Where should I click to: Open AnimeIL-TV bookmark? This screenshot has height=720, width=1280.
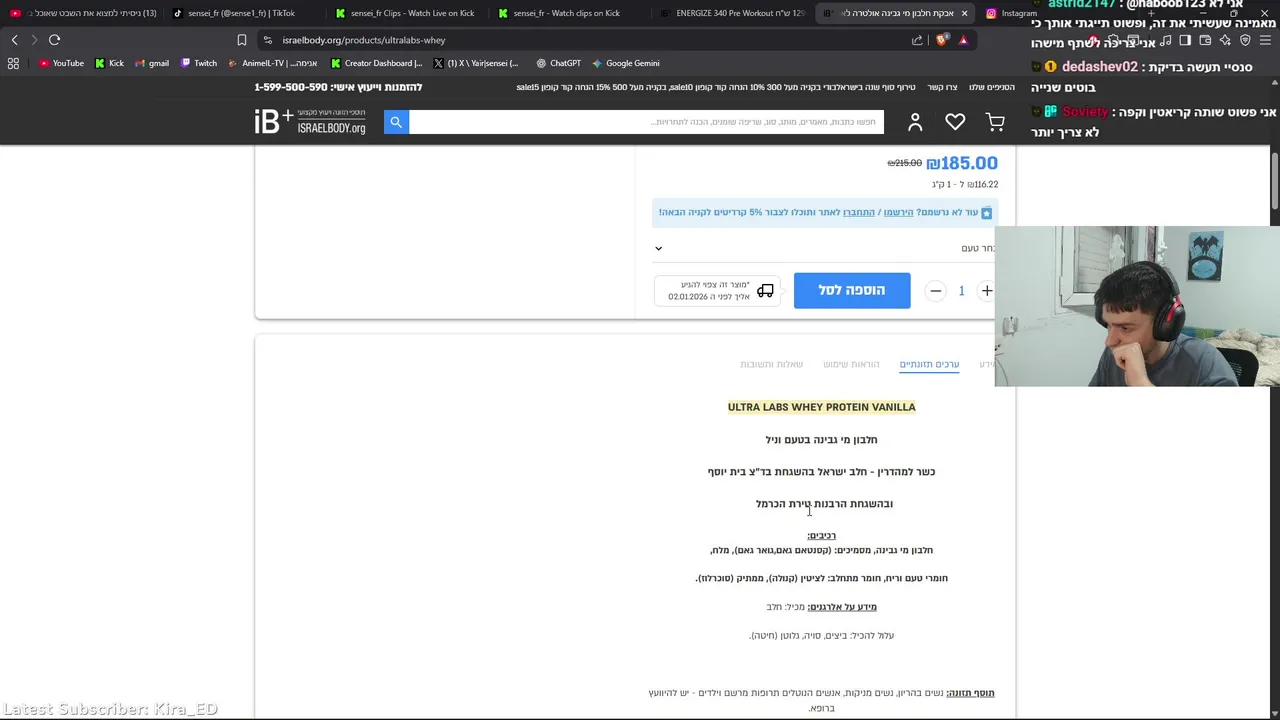click(273, 63)
